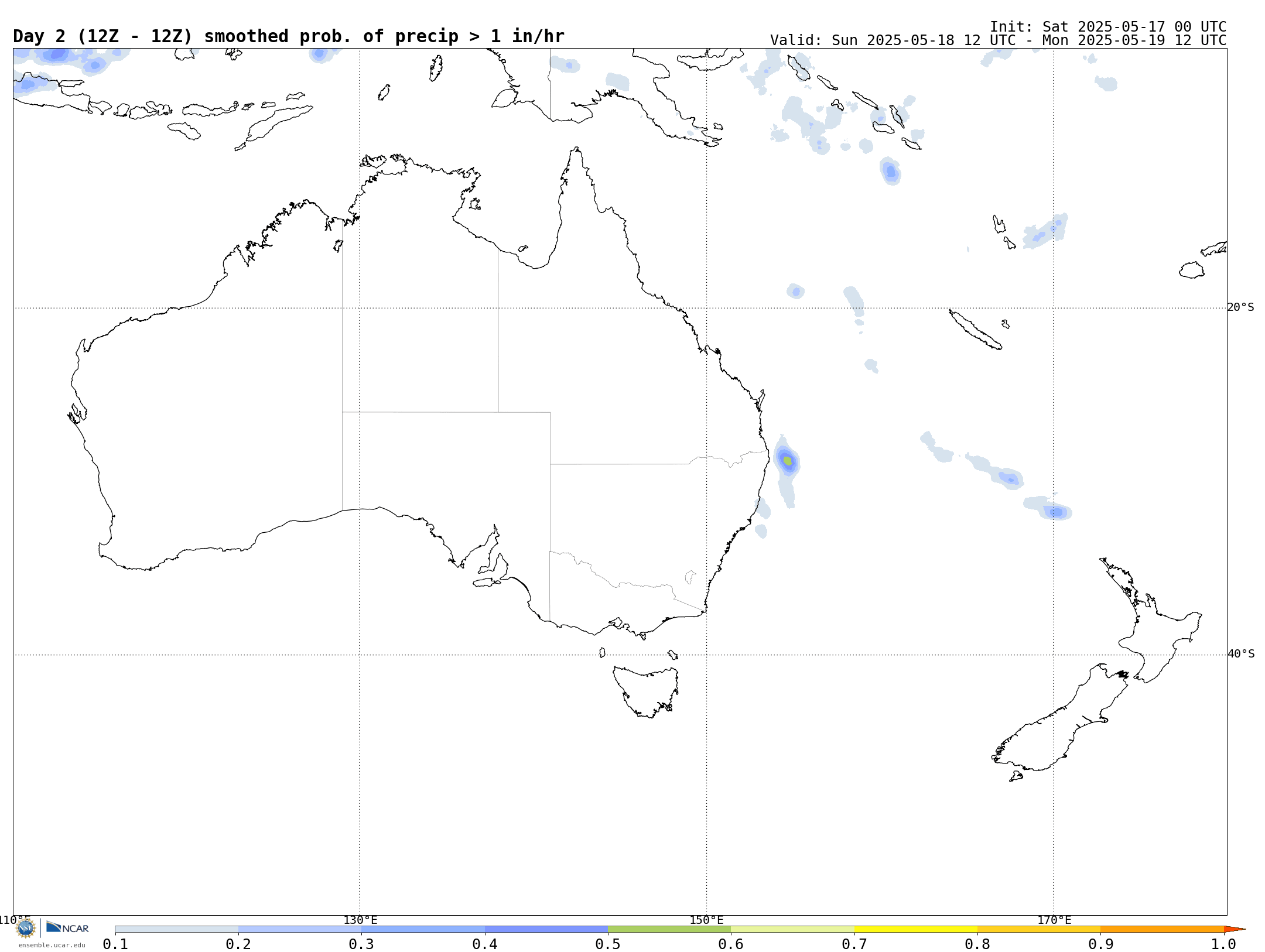
Task: Click the colorbar label 1.0
Action: (1223, 944)
